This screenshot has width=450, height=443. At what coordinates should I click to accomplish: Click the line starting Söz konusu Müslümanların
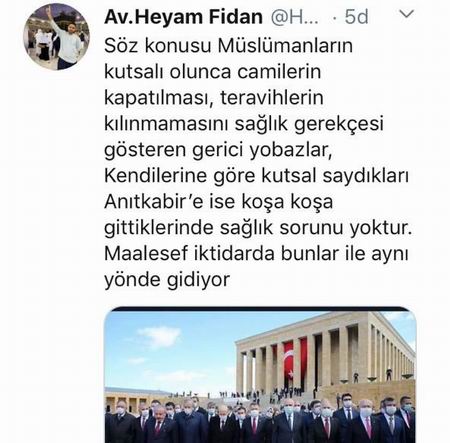228,45
